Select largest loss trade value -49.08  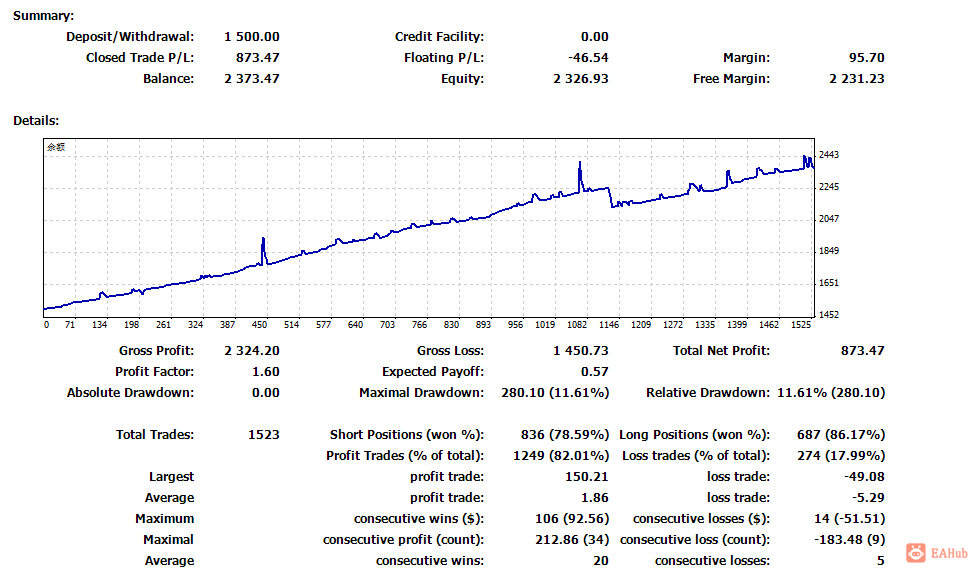(864, 477)
